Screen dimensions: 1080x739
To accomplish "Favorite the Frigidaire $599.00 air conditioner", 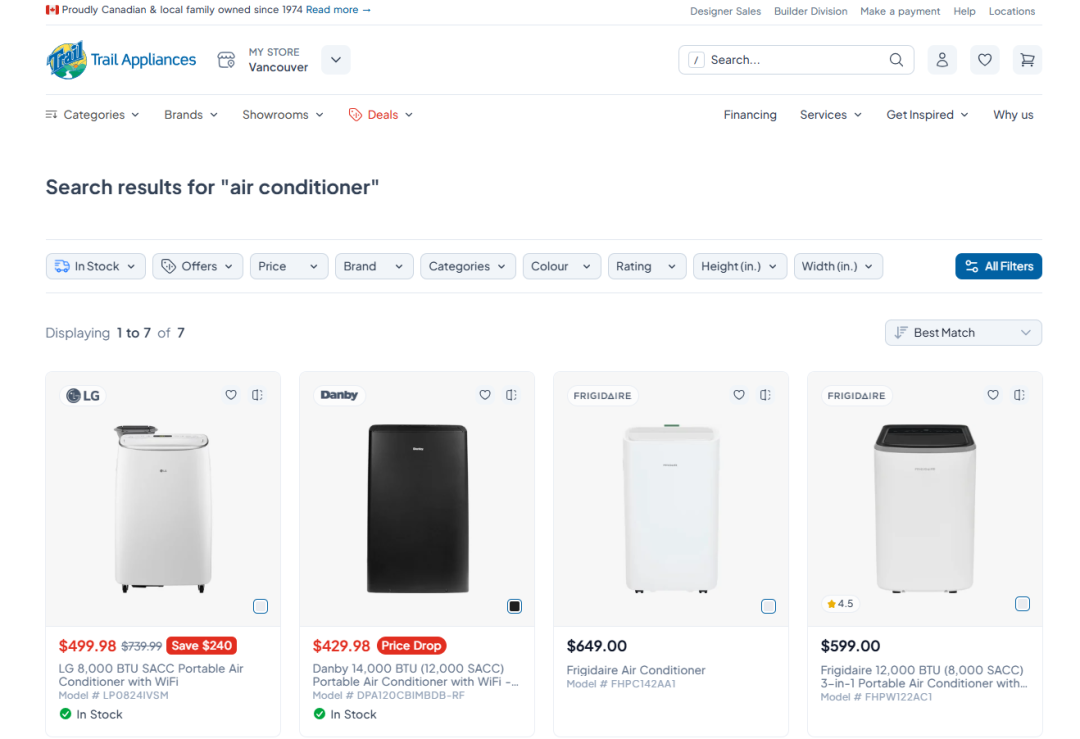I will (993, 395).
